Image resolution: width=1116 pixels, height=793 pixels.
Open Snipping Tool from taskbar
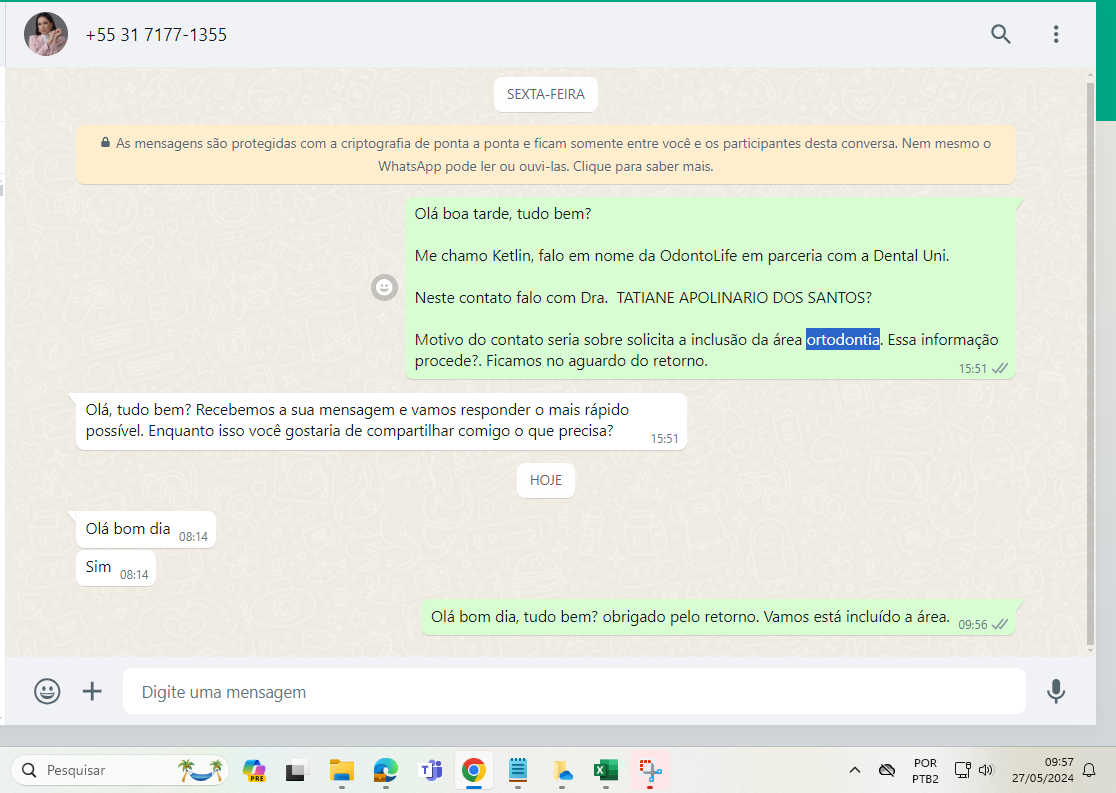point(651,770)
